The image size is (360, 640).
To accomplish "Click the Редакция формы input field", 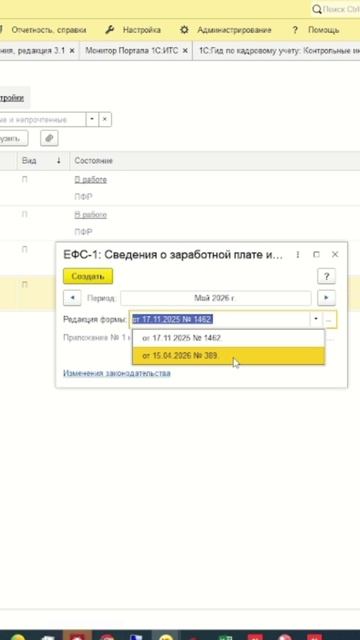I will pos(220,320).
